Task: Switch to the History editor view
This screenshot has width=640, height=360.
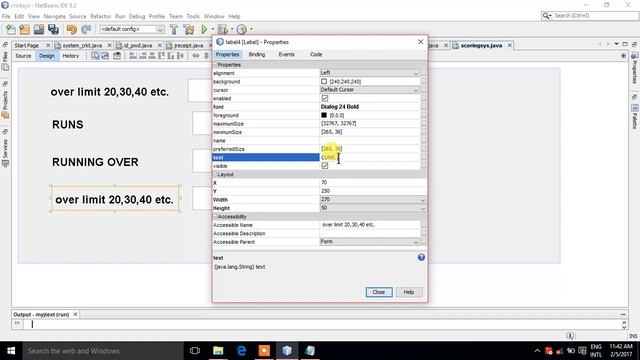Action: 71,56
